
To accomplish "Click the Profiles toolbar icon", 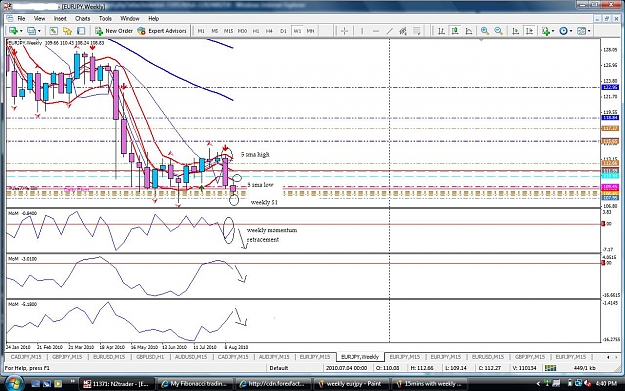I will tap(31, 31).
